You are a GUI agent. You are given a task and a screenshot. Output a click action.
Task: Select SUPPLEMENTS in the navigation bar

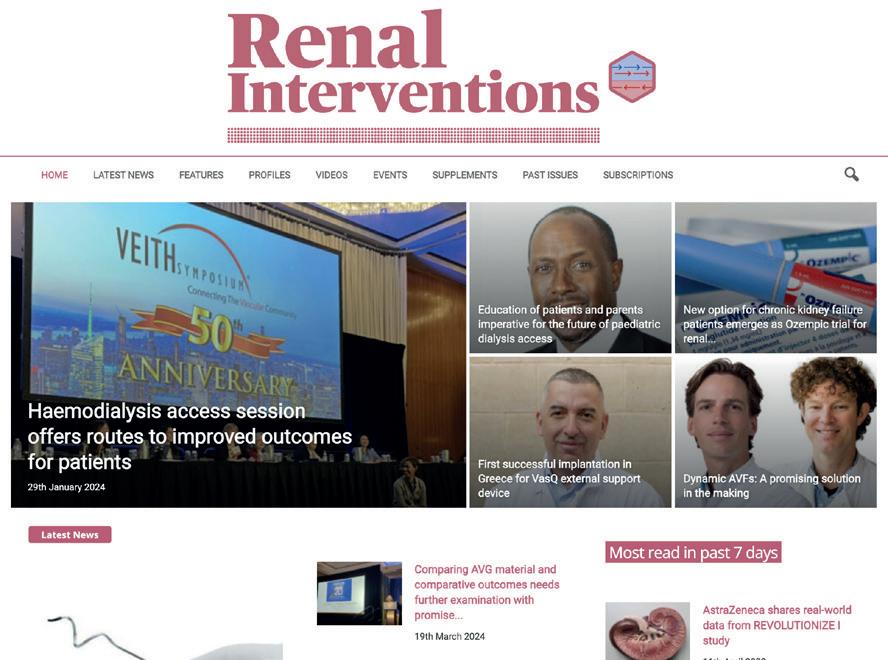[x=465, y=175]
